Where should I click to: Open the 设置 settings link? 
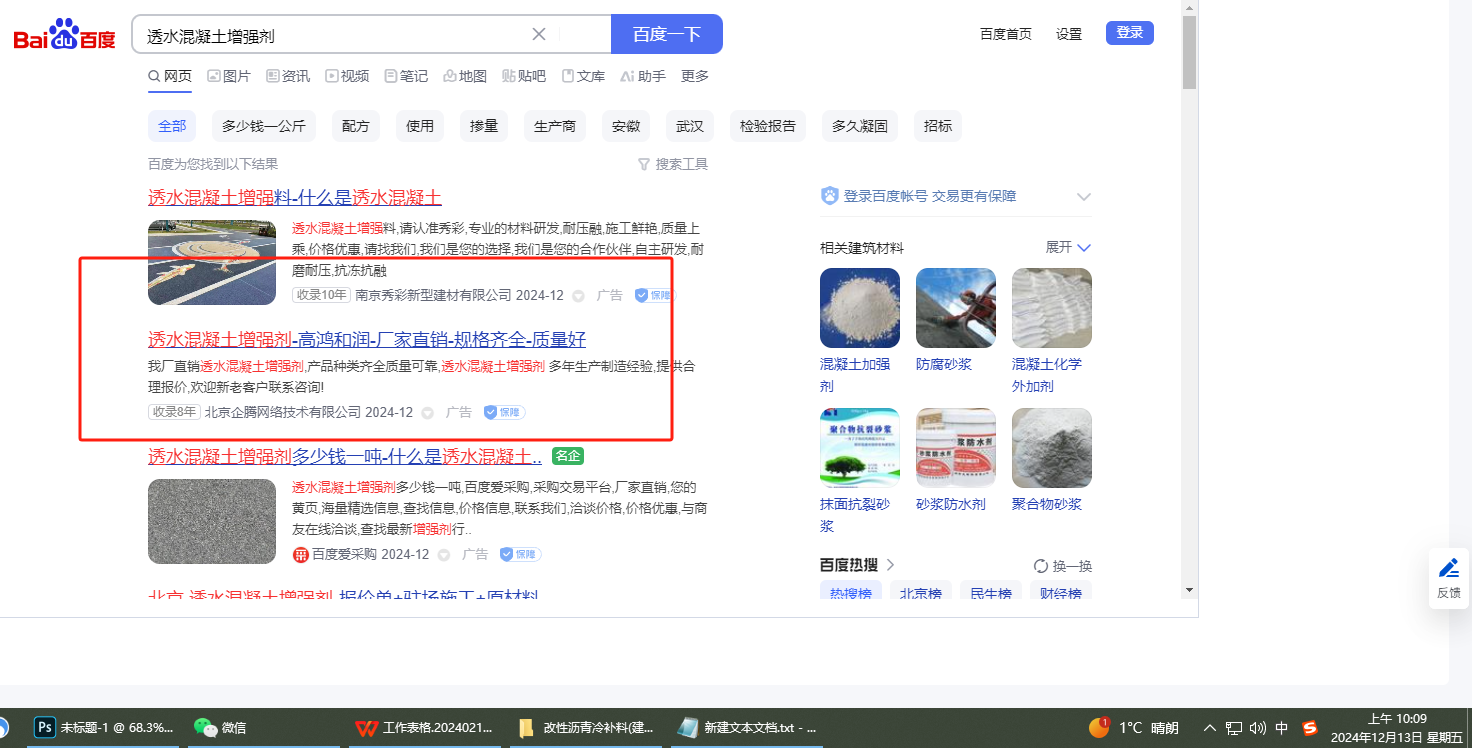(1069, 34)
